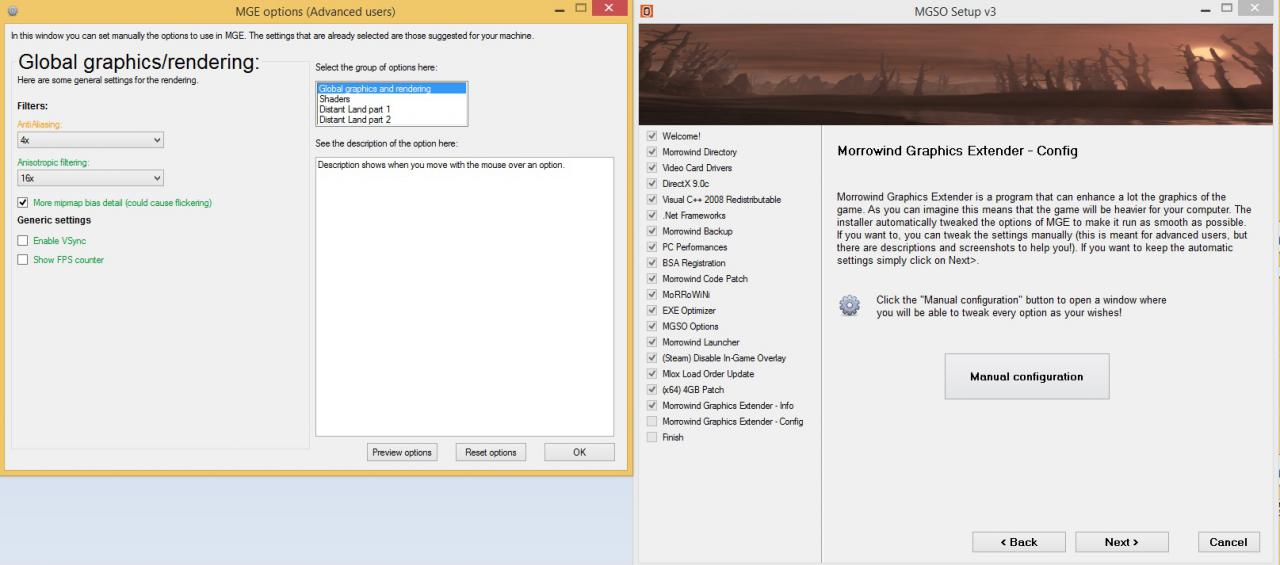Select Distant Land part 1 group
The height and width of the screenshot is (565, 1280).
click(391, 109)
